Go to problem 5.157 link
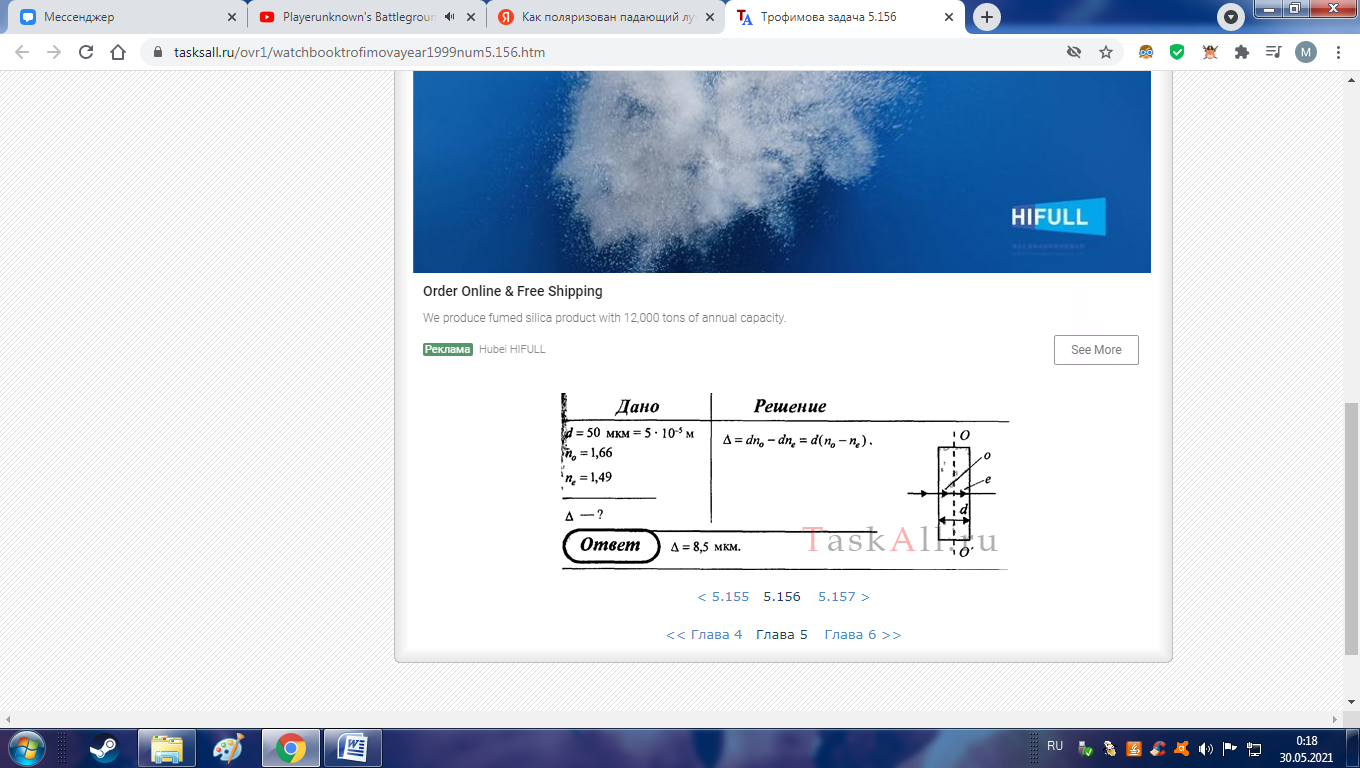 (843, 597)
